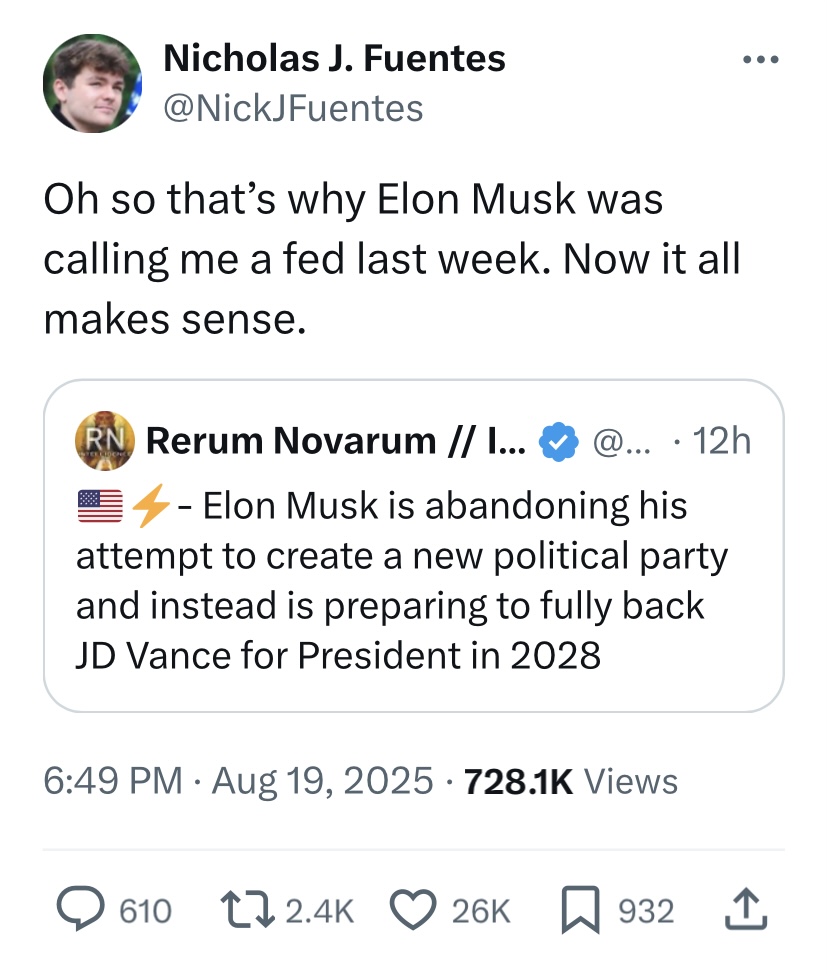Image resolution: width=827 pixels, height=974 pixels.
Task: Click the 610 replies count
Action: [x=145, y=911]
